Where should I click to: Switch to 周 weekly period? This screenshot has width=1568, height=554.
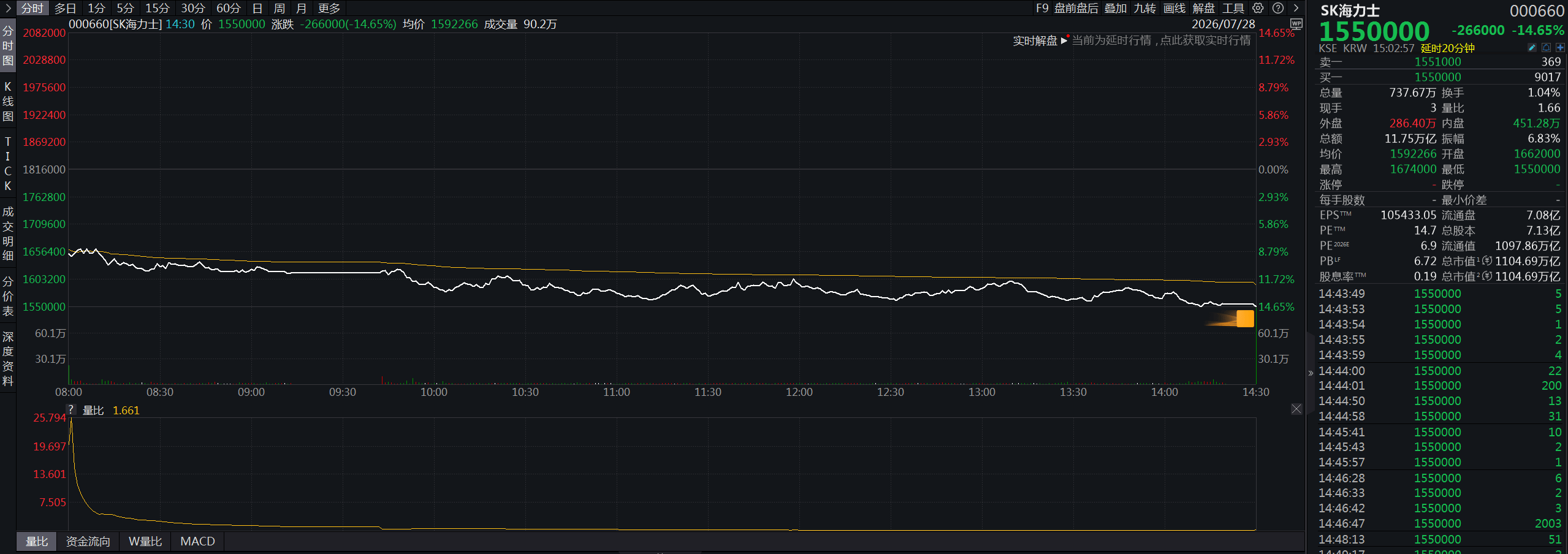pyautogui.click(x=279, y=8)
